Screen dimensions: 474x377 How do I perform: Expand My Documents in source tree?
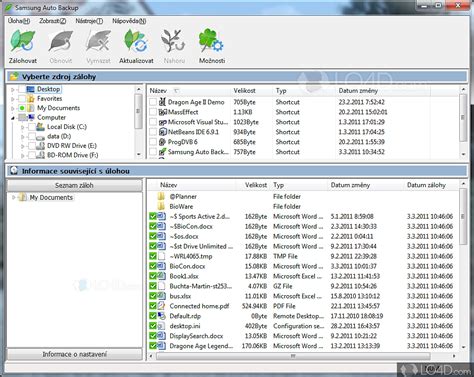click(x=13, y=108)
